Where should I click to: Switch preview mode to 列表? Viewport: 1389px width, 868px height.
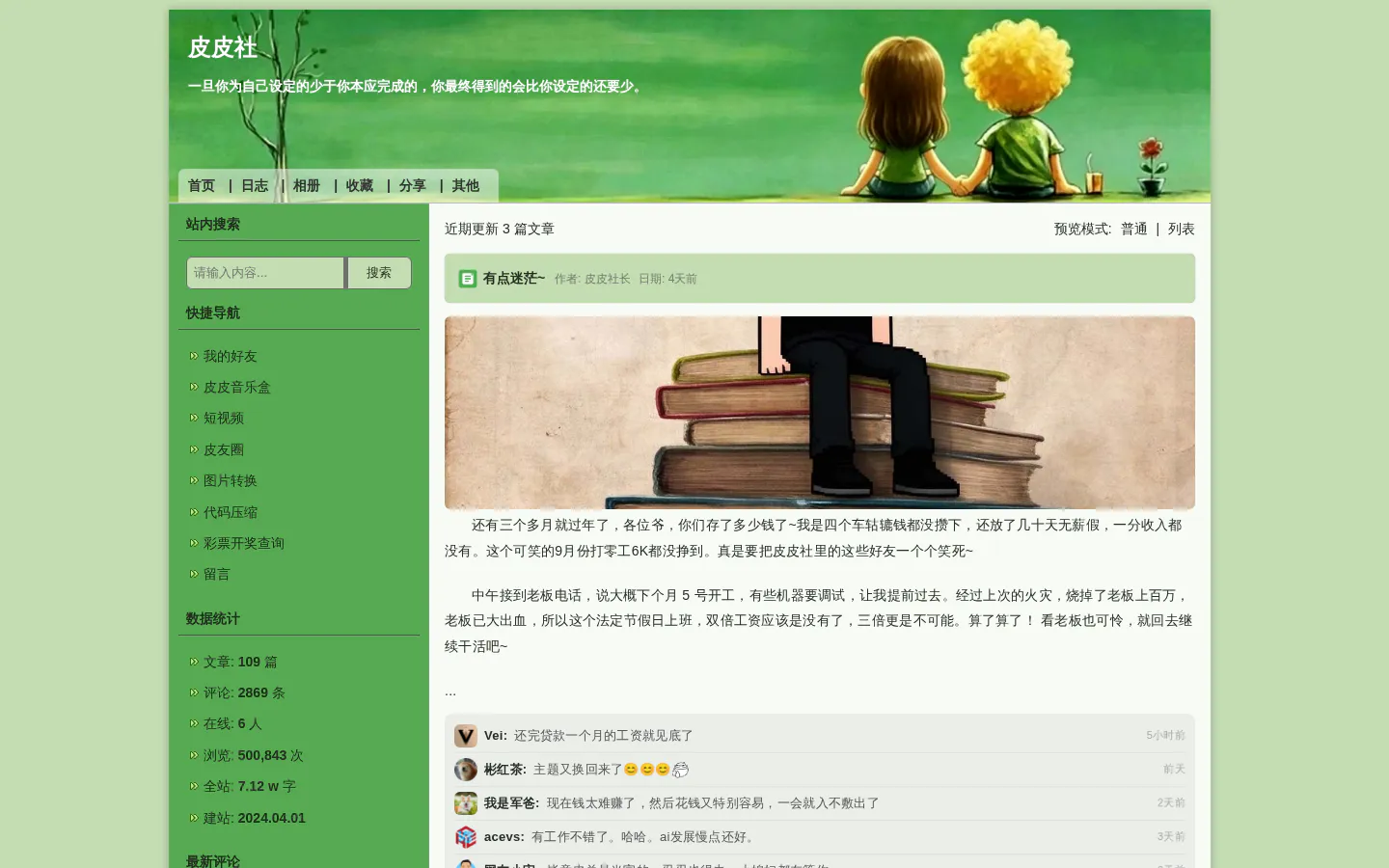pos(1182,230)
